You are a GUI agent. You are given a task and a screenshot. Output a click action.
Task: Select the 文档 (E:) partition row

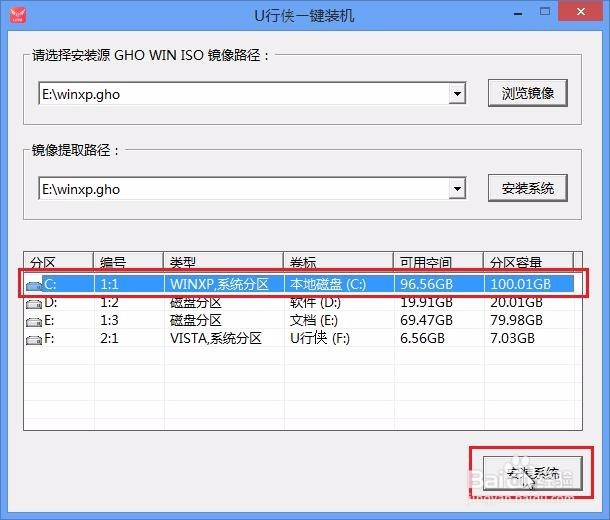[x=299, y=320]
